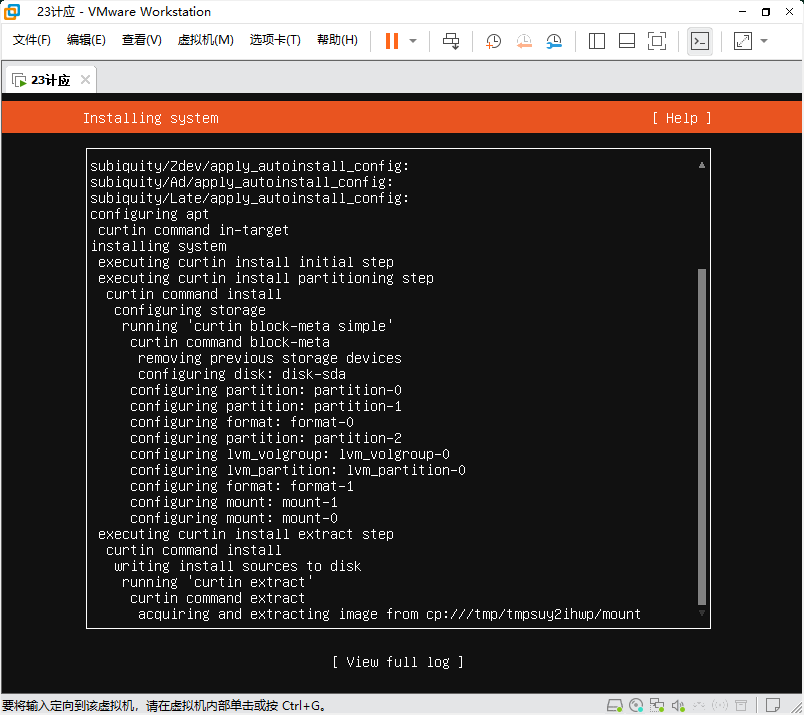Pause the virtual machine with the orange pause icon
Screen dimensions: 804x715
tap(392, 41)
